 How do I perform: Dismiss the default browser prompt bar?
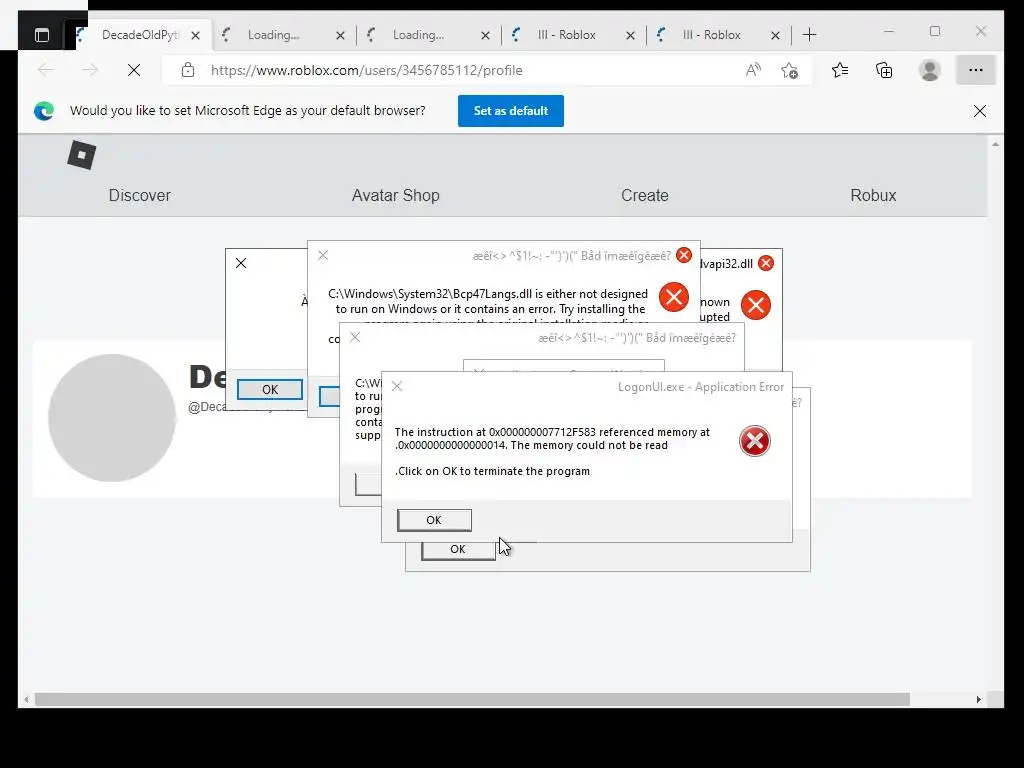coord(980,111)
